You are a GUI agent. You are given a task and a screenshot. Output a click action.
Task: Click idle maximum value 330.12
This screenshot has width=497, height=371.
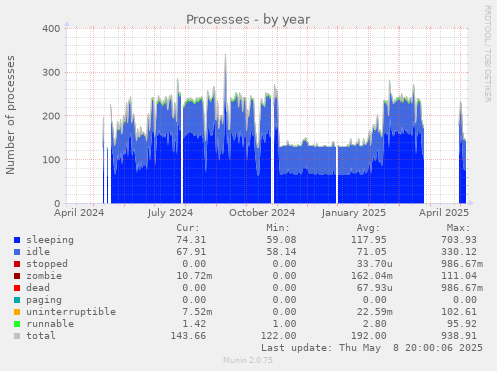point(459,252)
